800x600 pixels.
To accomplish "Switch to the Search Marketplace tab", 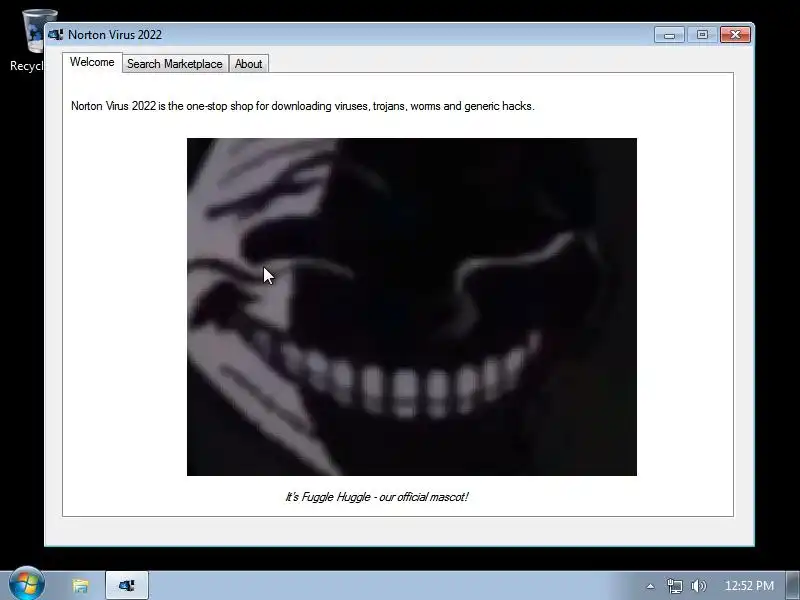I will 175,64.
